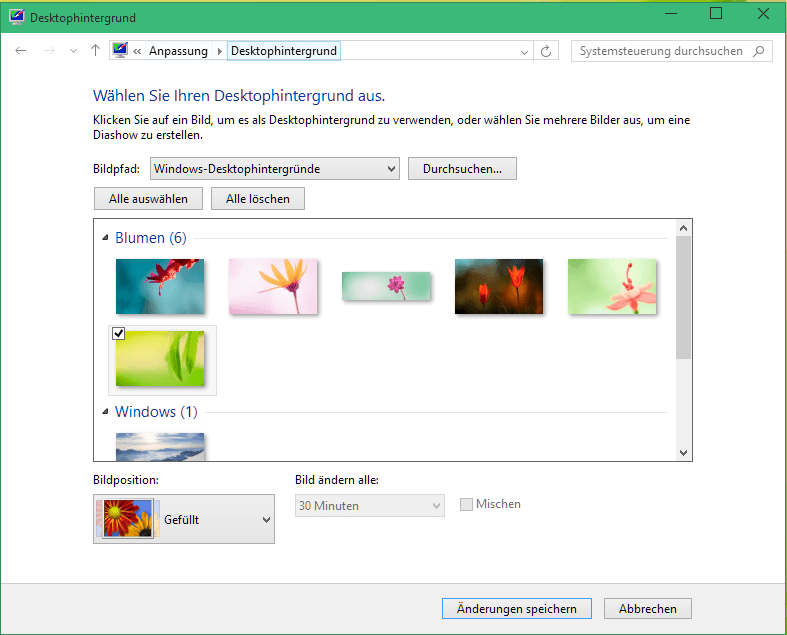This screenshot has width=787, height=635.
Task: Click Abbrechen
Action: click(x=647, y=608)
